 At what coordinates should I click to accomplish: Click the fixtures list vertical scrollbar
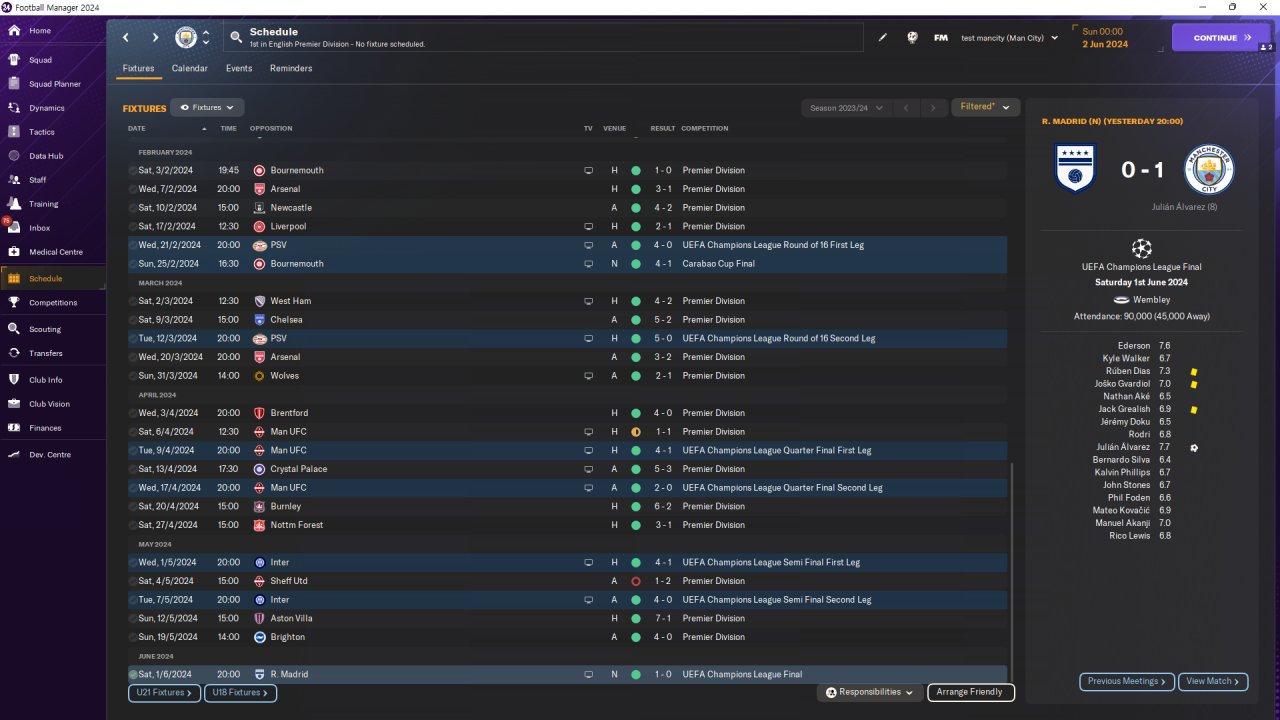(1012, 573)
